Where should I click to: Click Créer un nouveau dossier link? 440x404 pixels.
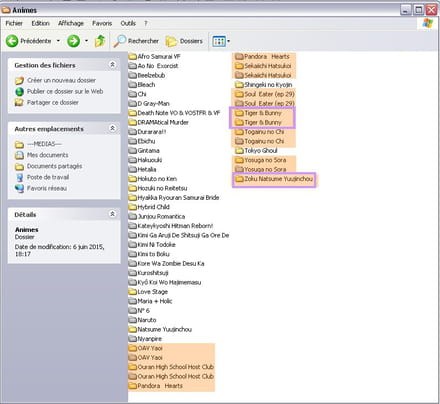click(x=61, y=80)
